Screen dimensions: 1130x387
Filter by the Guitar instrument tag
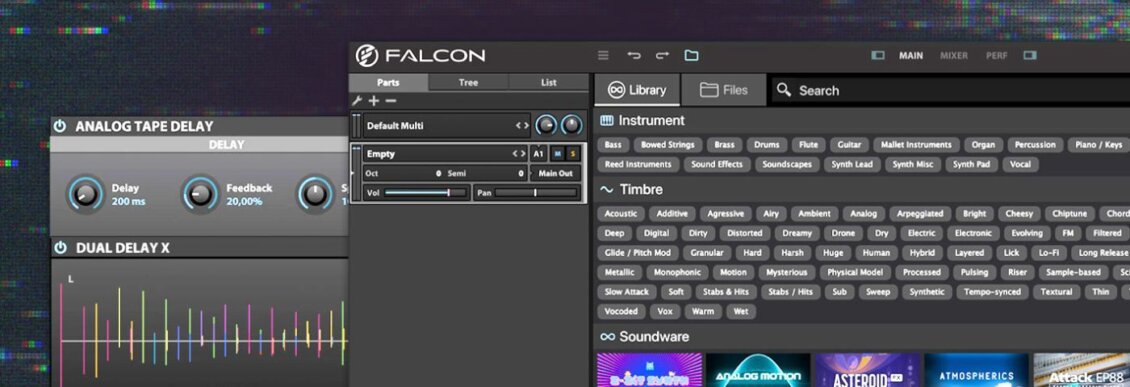pyautogui.click(x=849, y=145)
